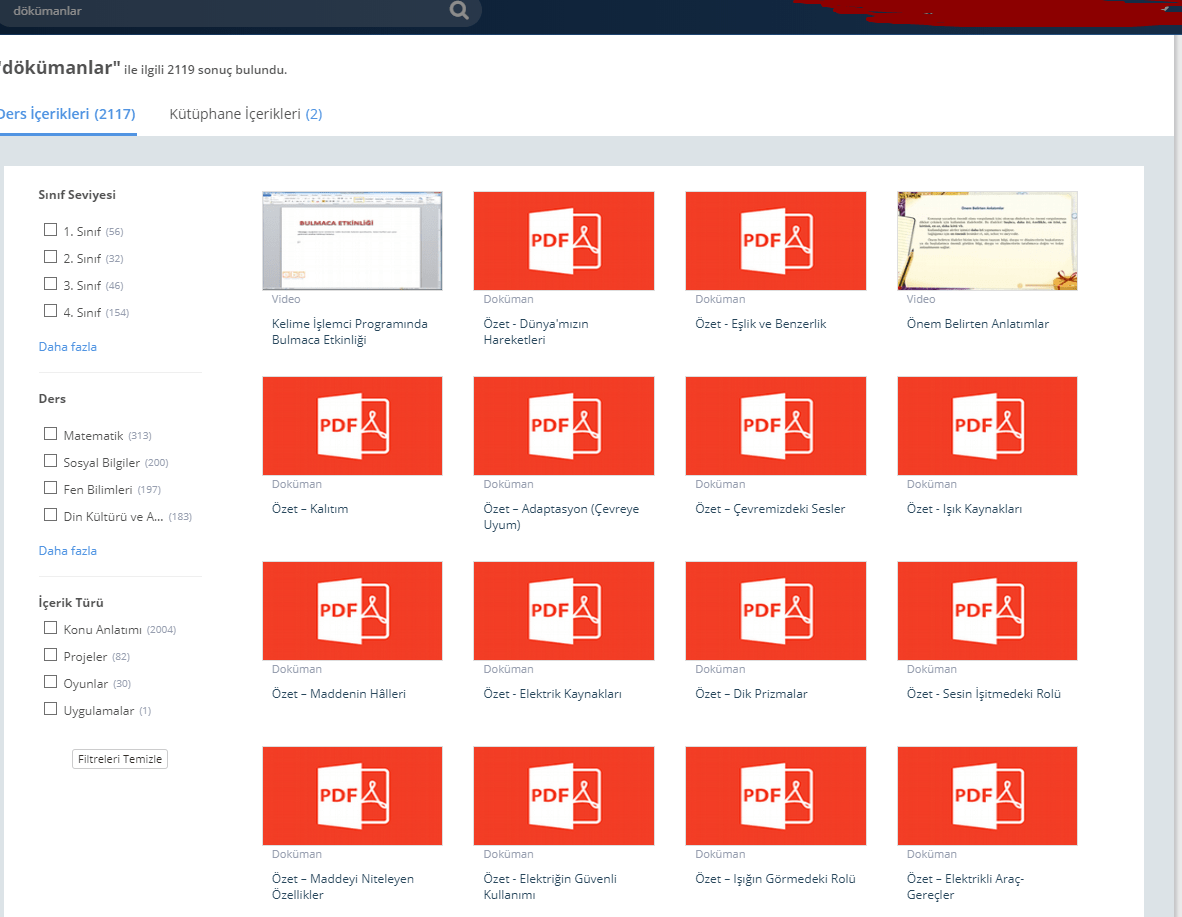Open the PDF icon for Özet - Işık Kaynakları
Viewport: 1182px width, 917px height.
(988, 426)
